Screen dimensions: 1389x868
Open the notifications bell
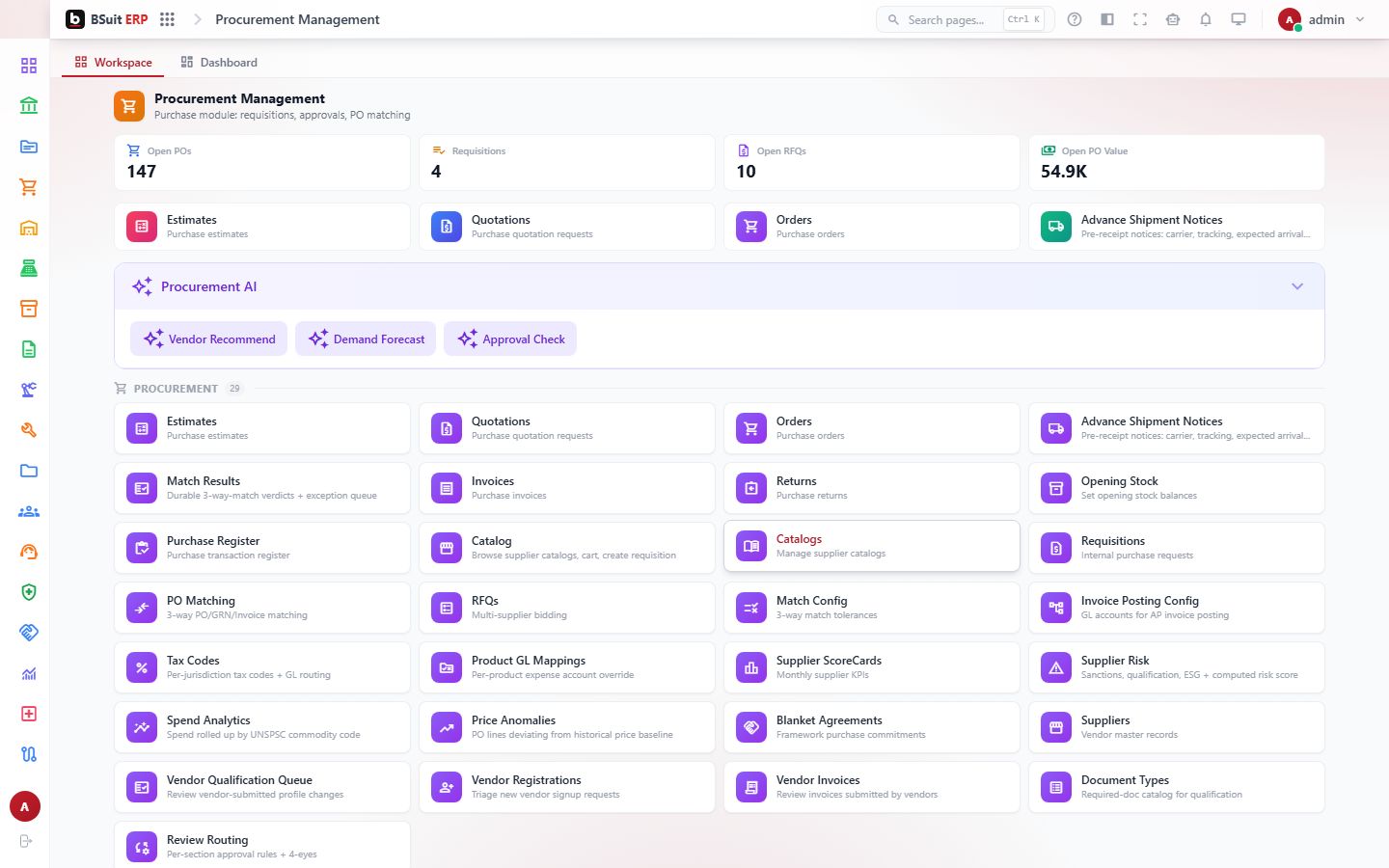tap(1206, 19)
